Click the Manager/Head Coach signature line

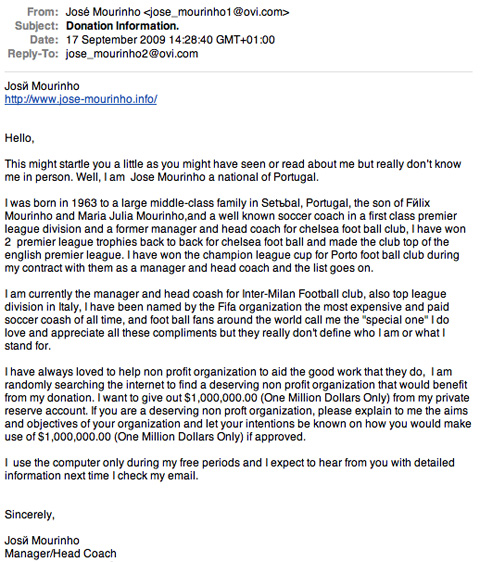(x=61, y=554)
